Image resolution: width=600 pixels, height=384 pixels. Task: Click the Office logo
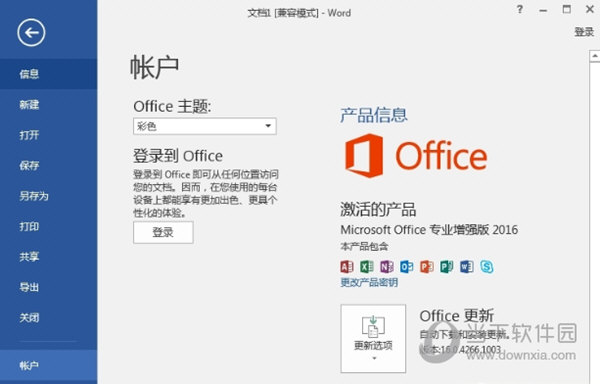(x=416, y=156)
